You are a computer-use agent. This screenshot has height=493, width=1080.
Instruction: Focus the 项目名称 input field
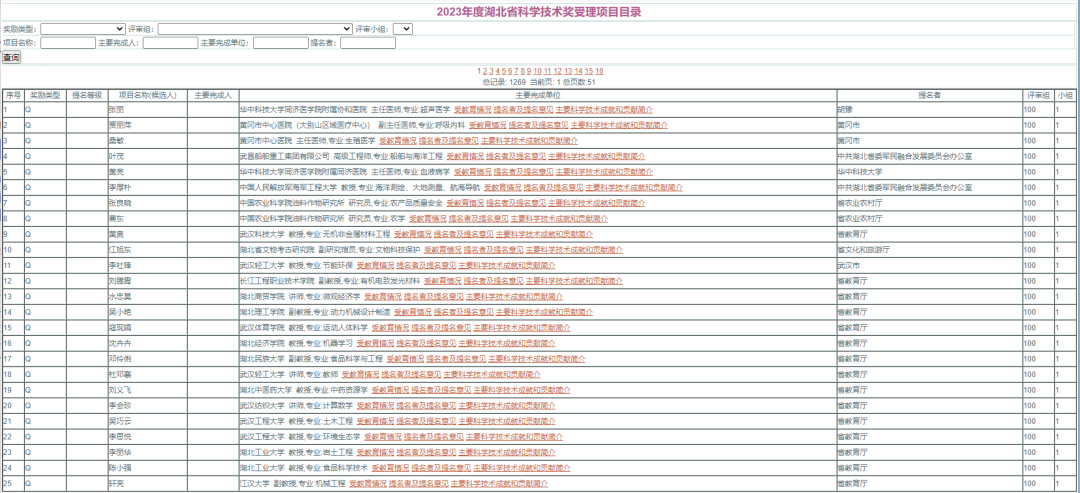click(68, 43)
